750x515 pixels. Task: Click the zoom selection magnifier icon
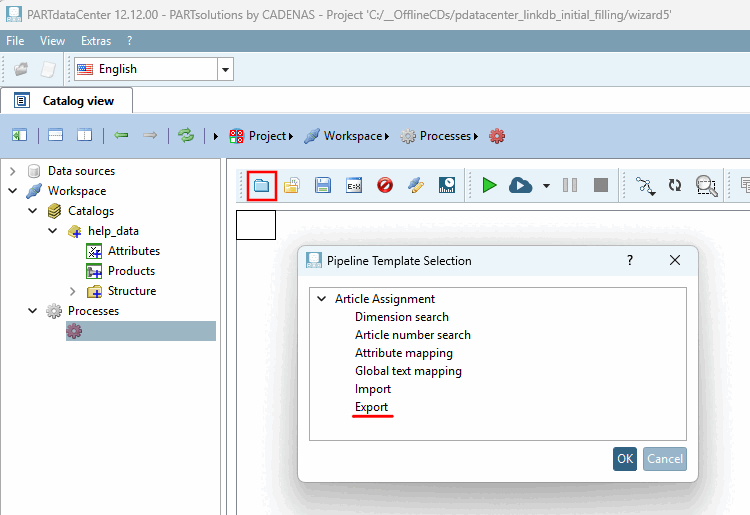[706, 186]
